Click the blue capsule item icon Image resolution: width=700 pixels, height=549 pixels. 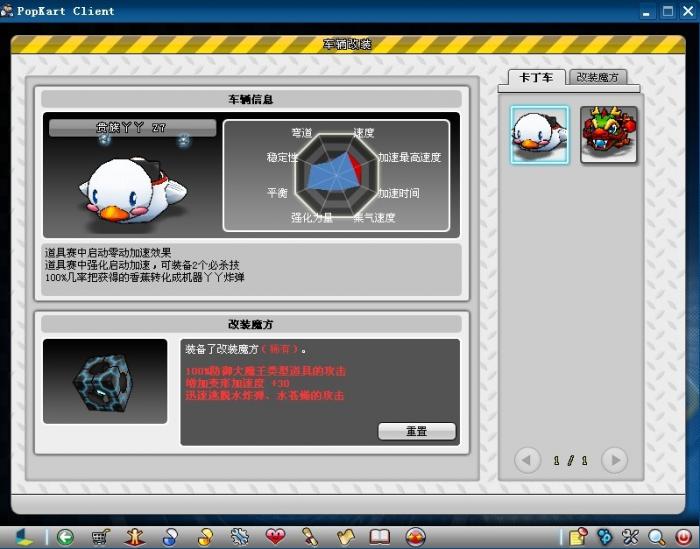[170, 537]
